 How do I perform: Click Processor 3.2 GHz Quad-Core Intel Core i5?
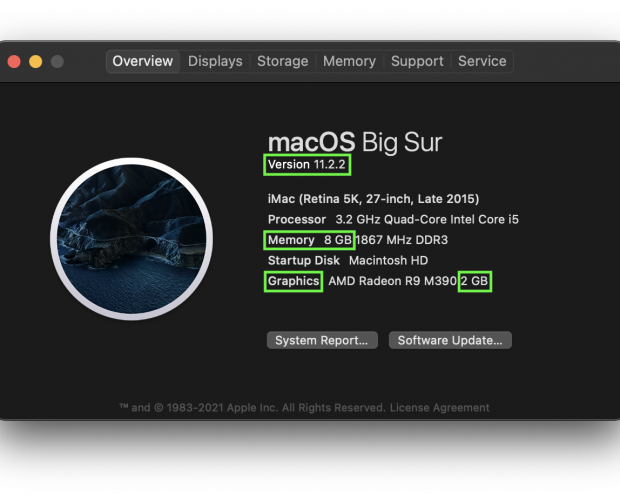click(393, 219)
